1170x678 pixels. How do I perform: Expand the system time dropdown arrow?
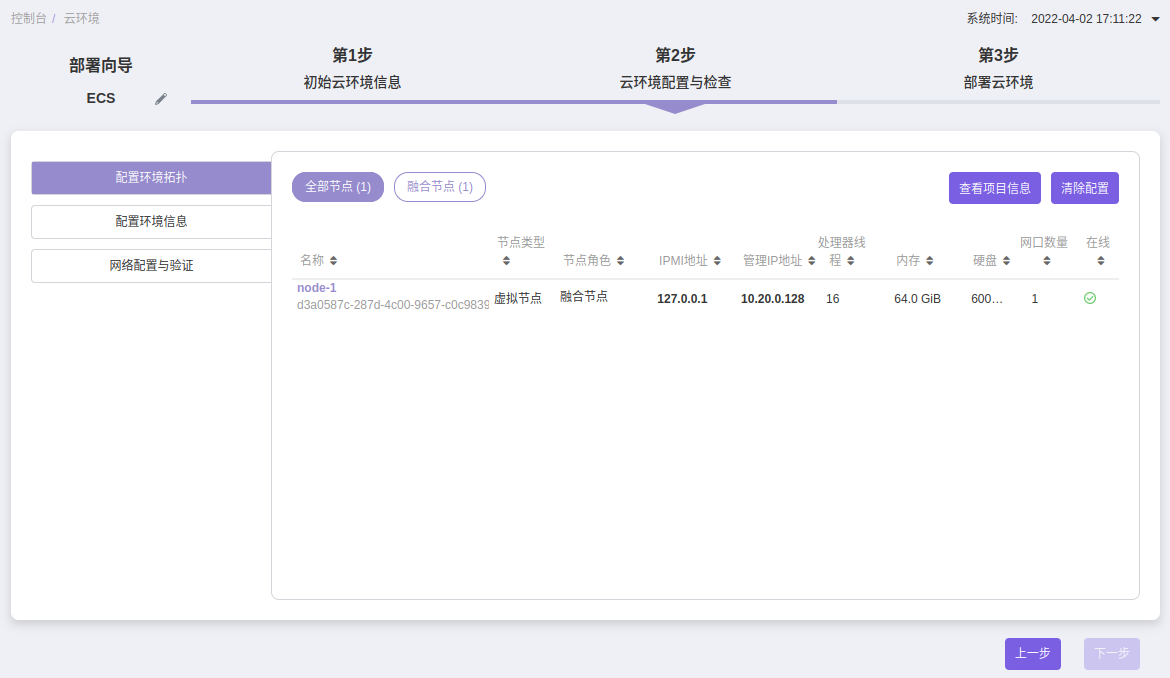(1155, 19)
